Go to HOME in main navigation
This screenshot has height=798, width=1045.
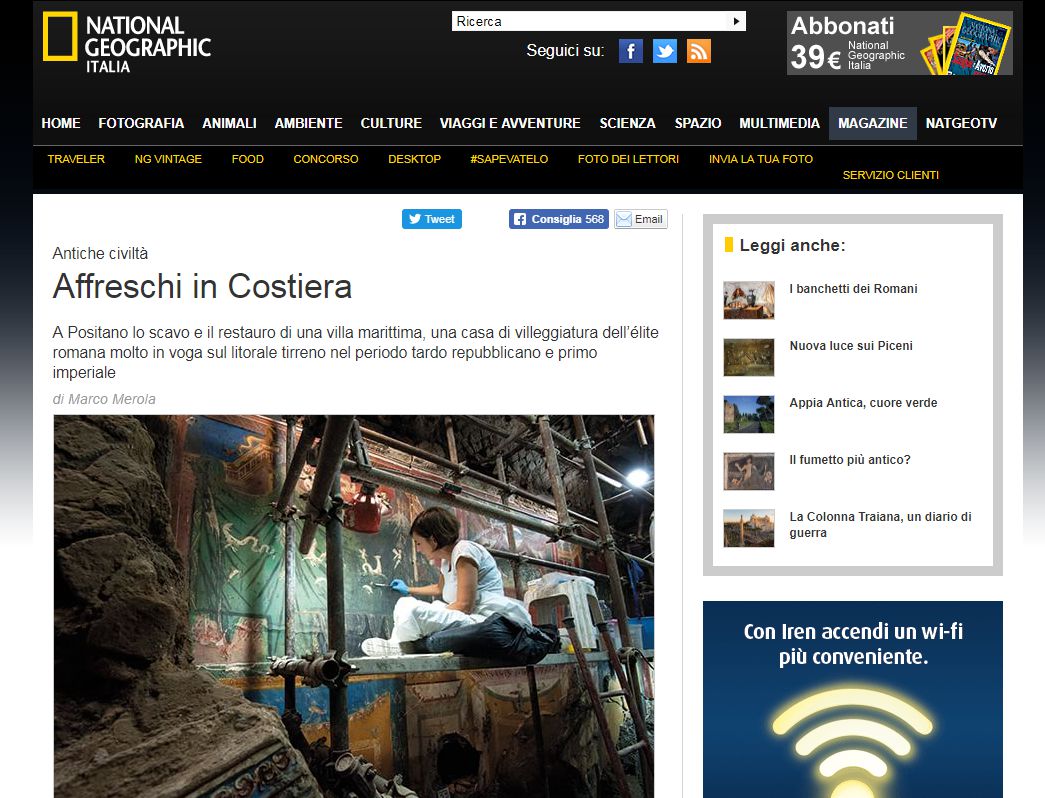61,123
